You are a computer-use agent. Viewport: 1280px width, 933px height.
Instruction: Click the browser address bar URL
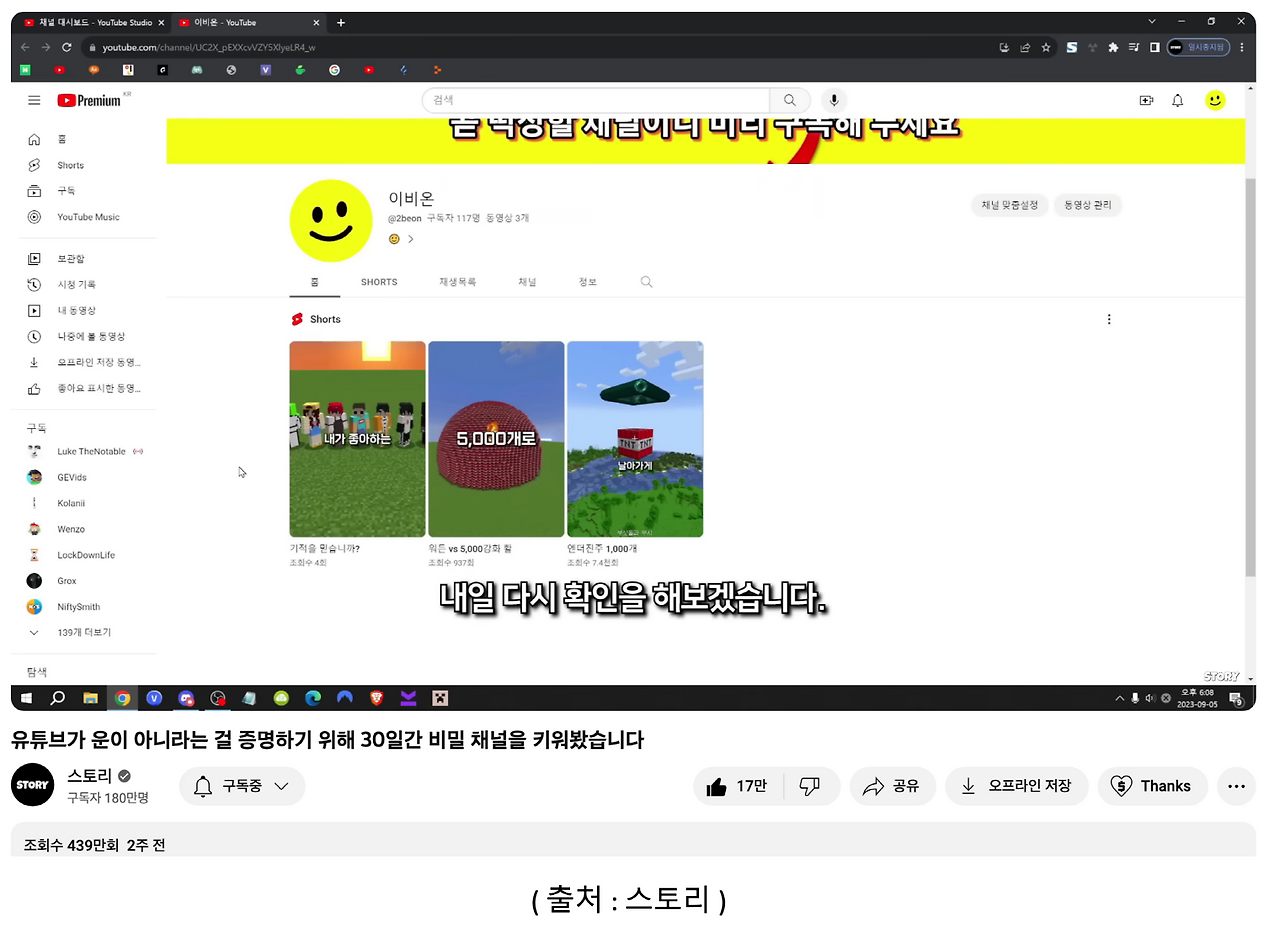click(x=209, y=47)
